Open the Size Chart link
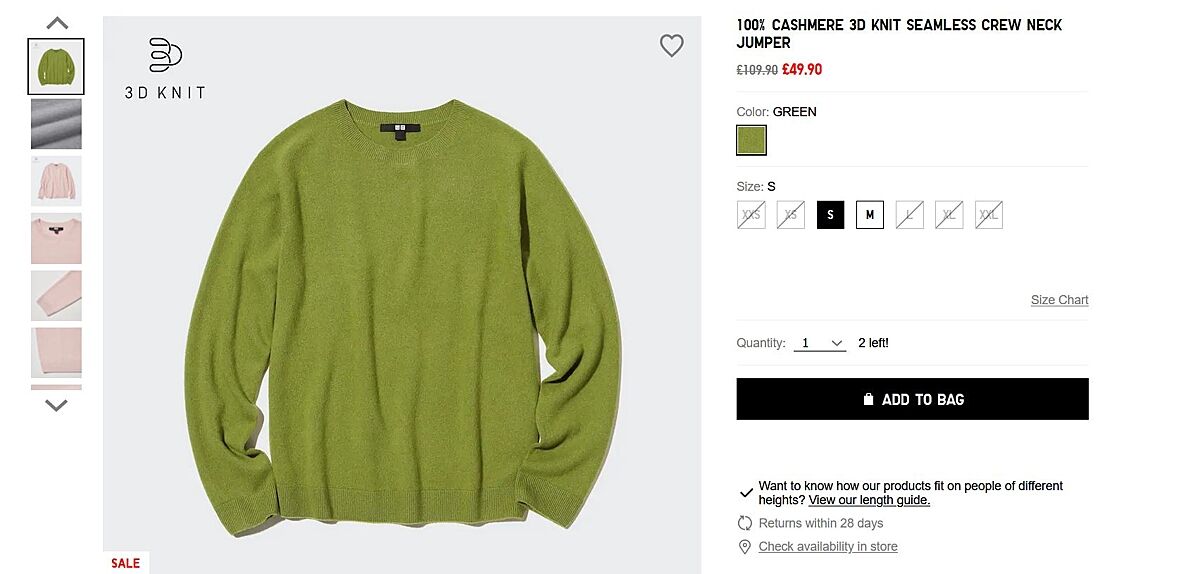Image resolution: width=1200 pixels, height=574 pixels. (1060, 300)
